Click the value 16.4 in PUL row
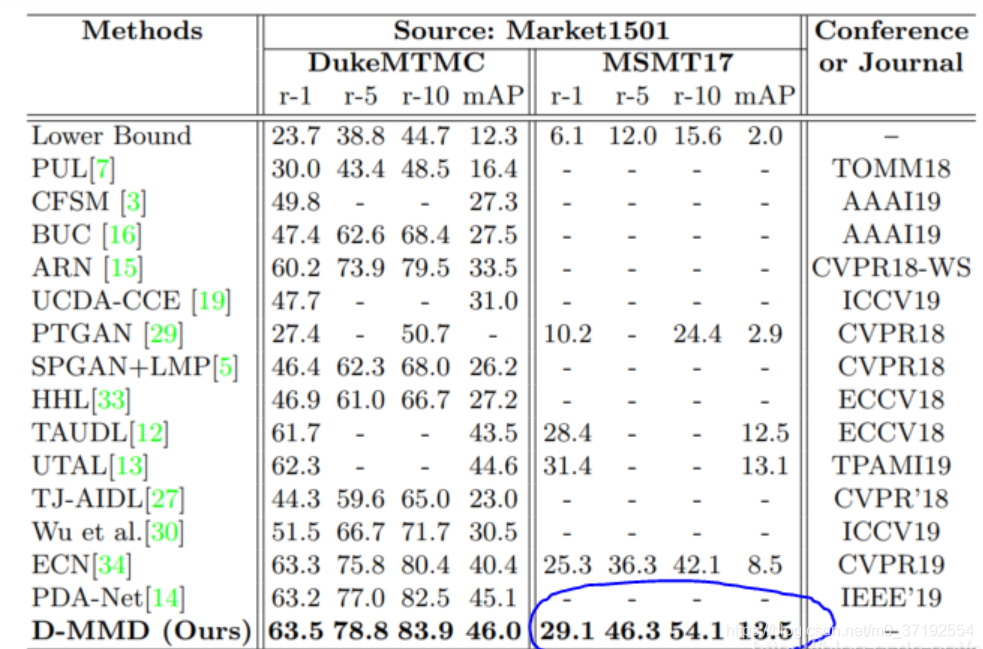This screenshot has height=649, width=983. point(493,169)
